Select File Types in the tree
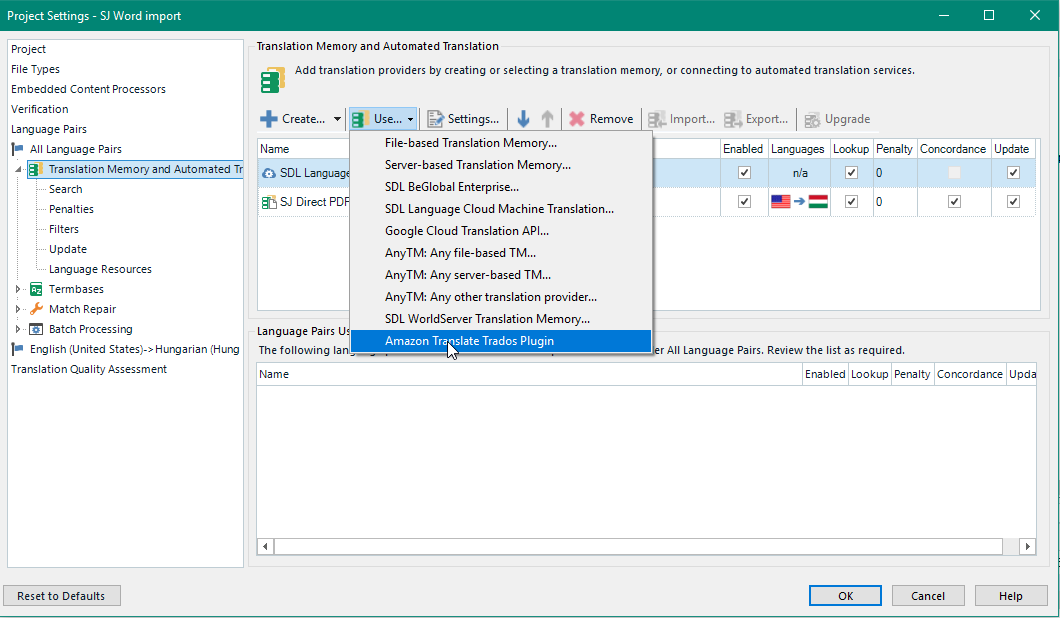 pyautogui.click(x=35, y=69)
